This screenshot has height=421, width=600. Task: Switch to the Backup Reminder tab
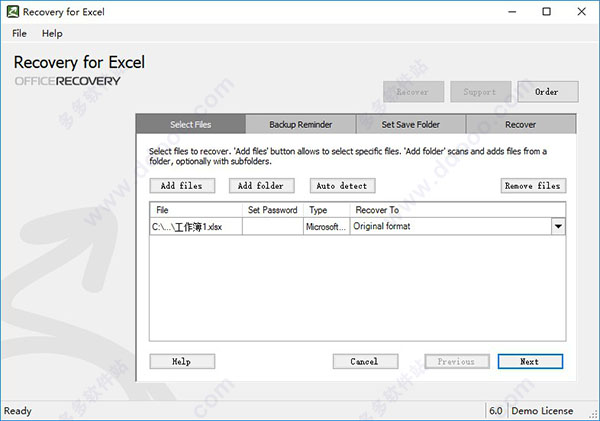point(301,124)
